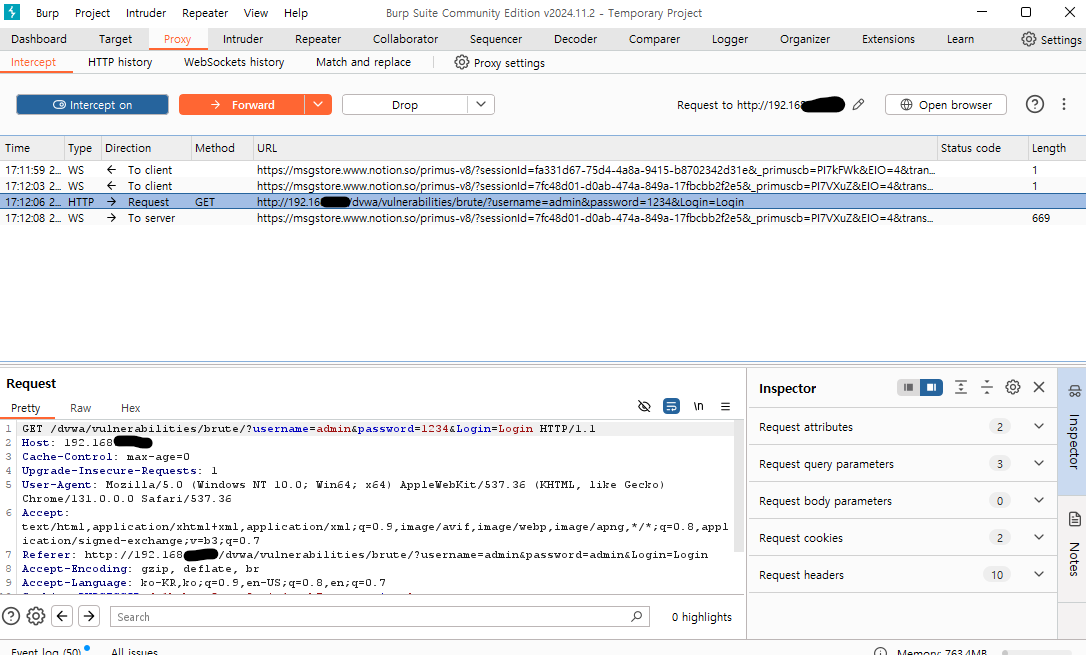Toggle show \n newline characters
The height and width of the screenshot is (655, 1086).
click(699, 406)
